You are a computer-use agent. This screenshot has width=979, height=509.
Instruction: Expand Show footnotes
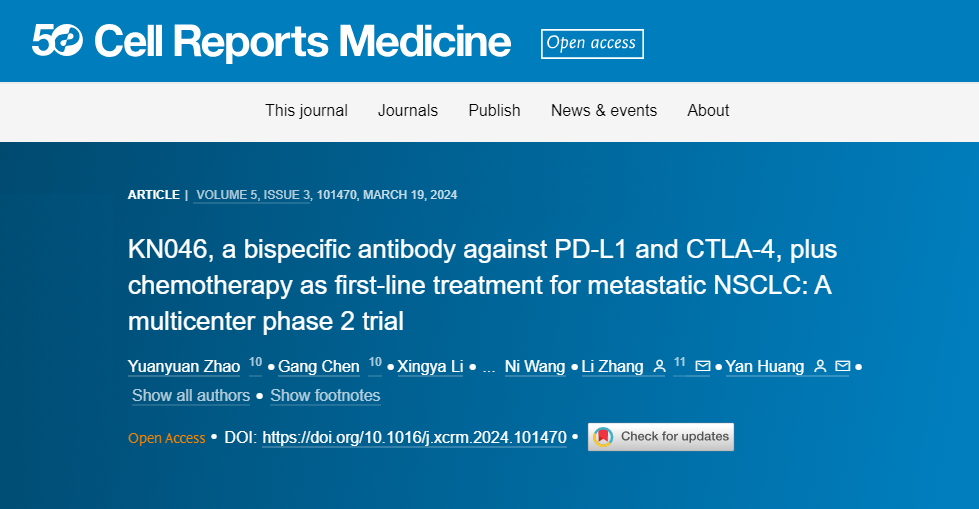pyautogui.click(x=325, y=396)
